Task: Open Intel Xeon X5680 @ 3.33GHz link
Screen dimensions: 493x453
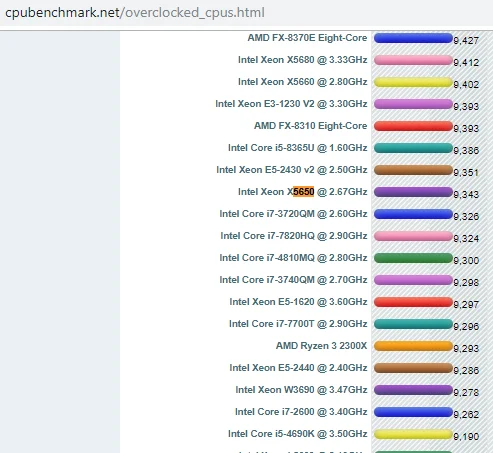Action: coord(302,60)
